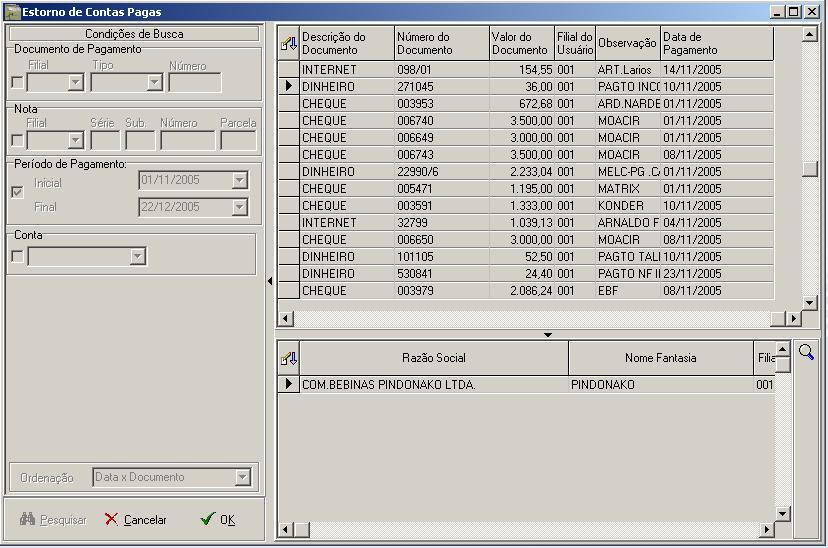Open the Tipo dropdown

tap(154, 82)
